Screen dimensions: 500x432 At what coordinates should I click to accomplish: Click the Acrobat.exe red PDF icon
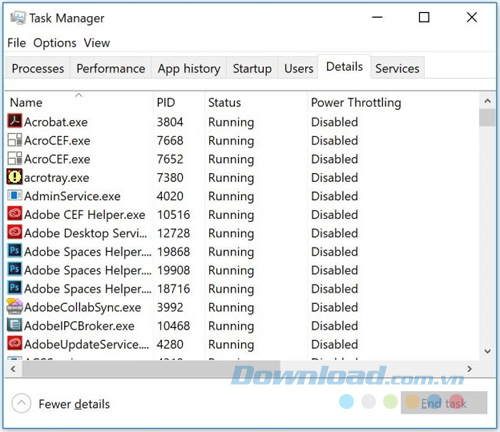click(15, 121)
